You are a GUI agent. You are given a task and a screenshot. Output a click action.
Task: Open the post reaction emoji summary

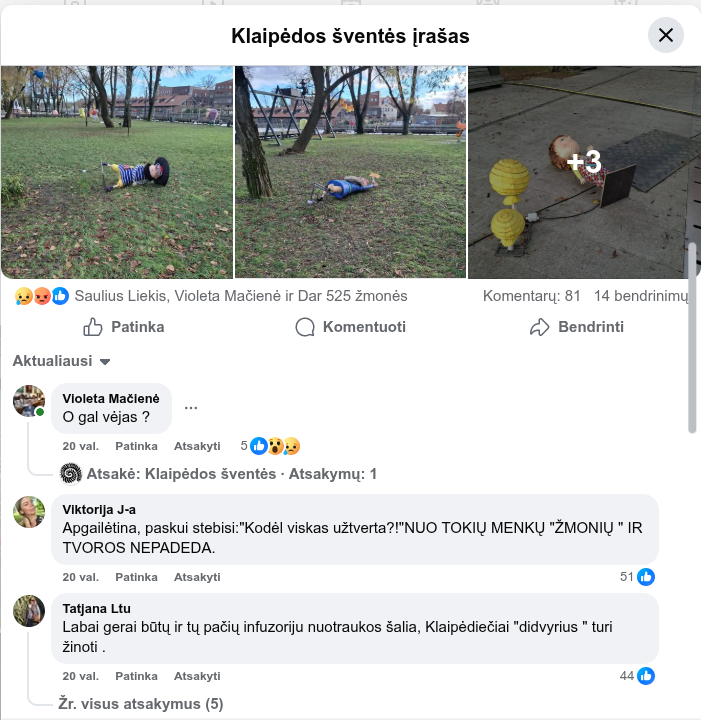(42, 296)
